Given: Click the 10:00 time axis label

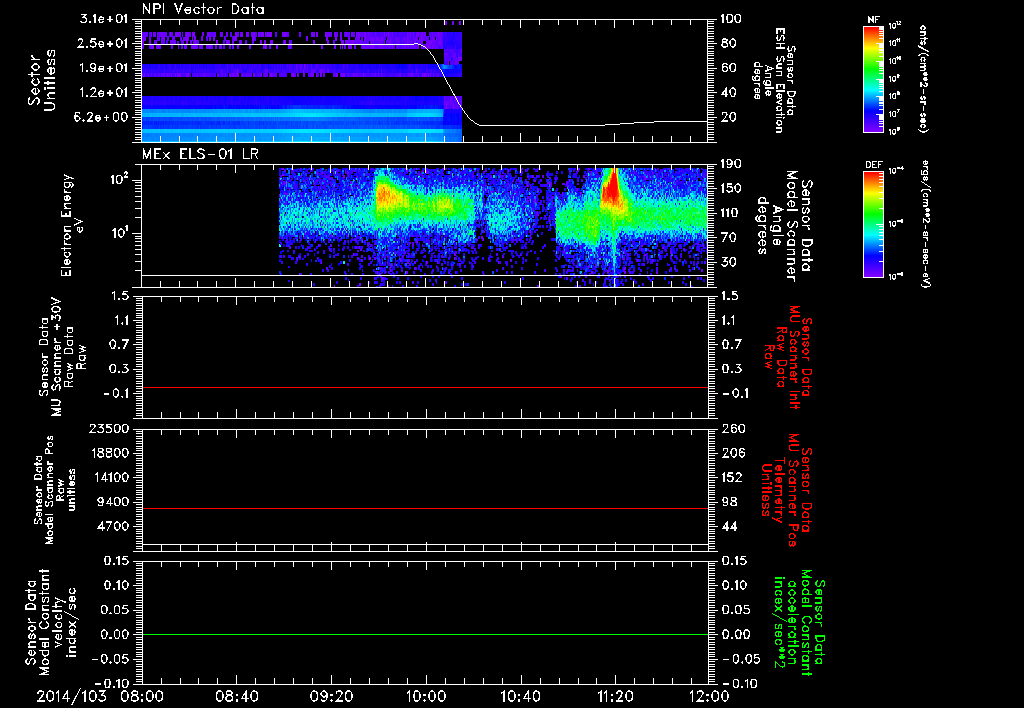Looking at the screenshot, I should (x=426, y=696).
